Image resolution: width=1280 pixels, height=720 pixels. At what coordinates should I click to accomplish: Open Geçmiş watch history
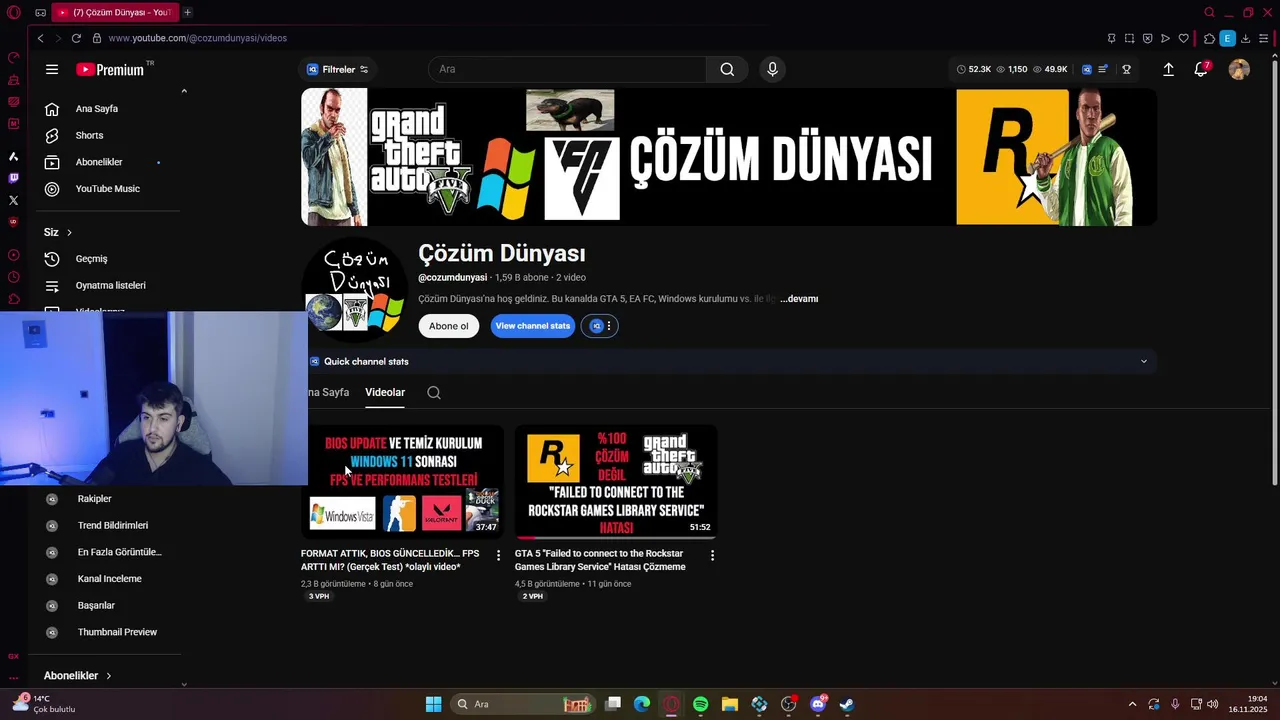point(91,258)
